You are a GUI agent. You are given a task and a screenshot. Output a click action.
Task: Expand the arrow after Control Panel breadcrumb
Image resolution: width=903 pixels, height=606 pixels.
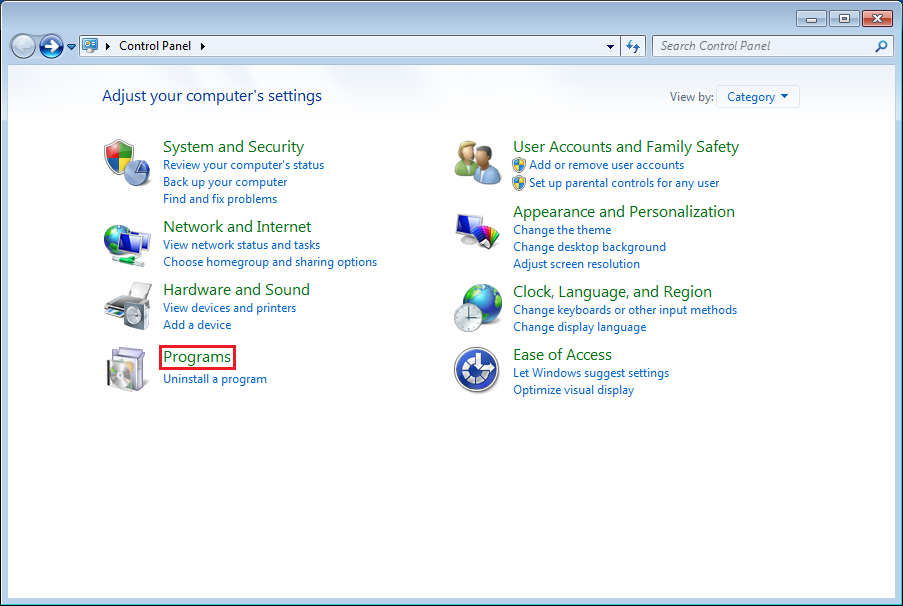[x=203, y=46]
